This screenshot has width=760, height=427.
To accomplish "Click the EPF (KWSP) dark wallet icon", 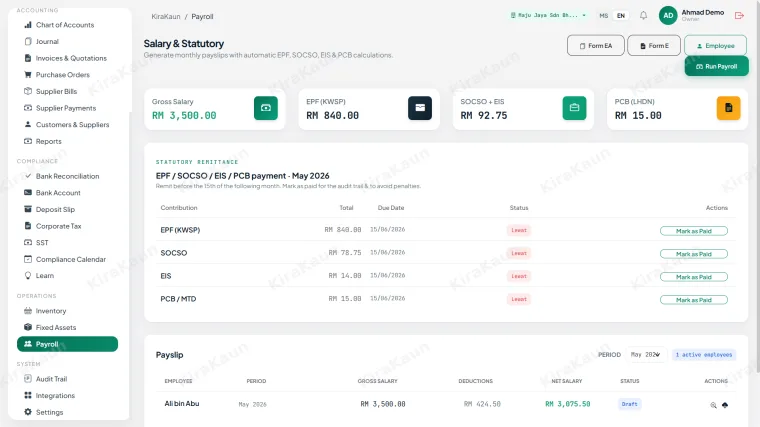I will coord(420,108).
